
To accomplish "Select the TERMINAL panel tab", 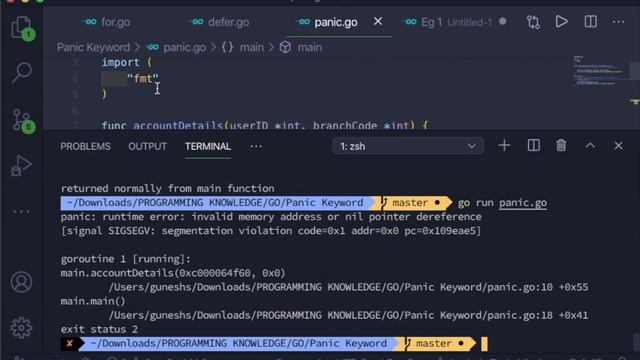I will click(208, 147).
